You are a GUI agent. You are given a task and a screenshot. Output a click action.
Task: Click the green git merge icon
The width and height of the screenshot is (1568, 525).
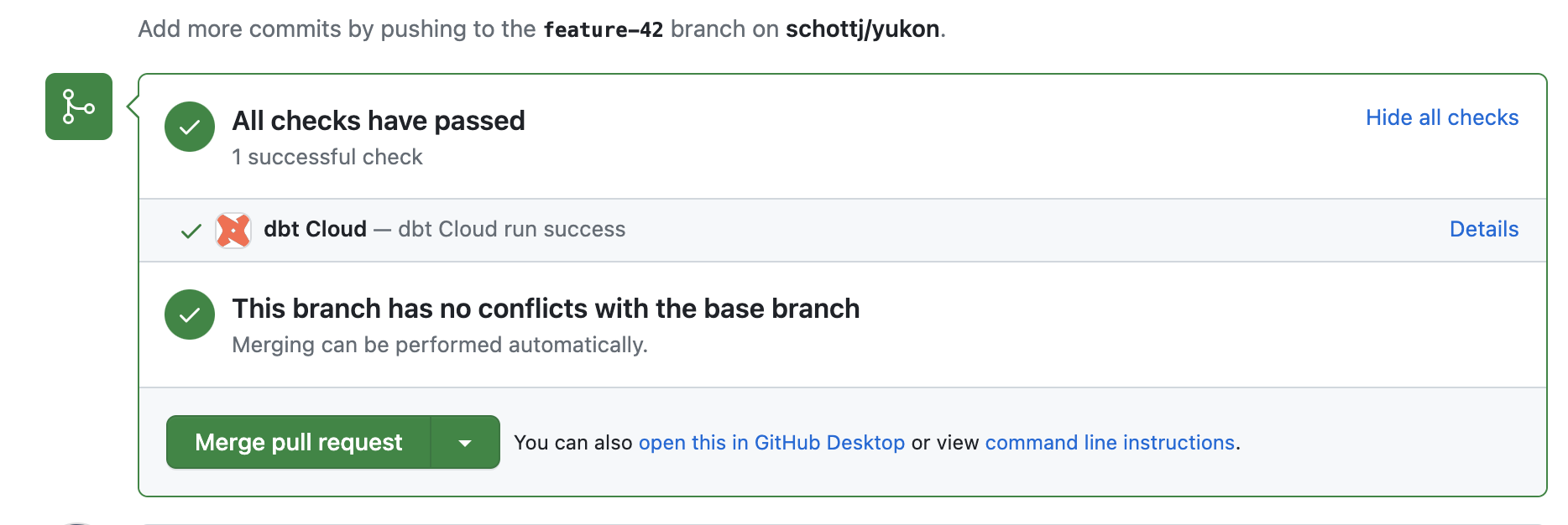tap(78, 107)
